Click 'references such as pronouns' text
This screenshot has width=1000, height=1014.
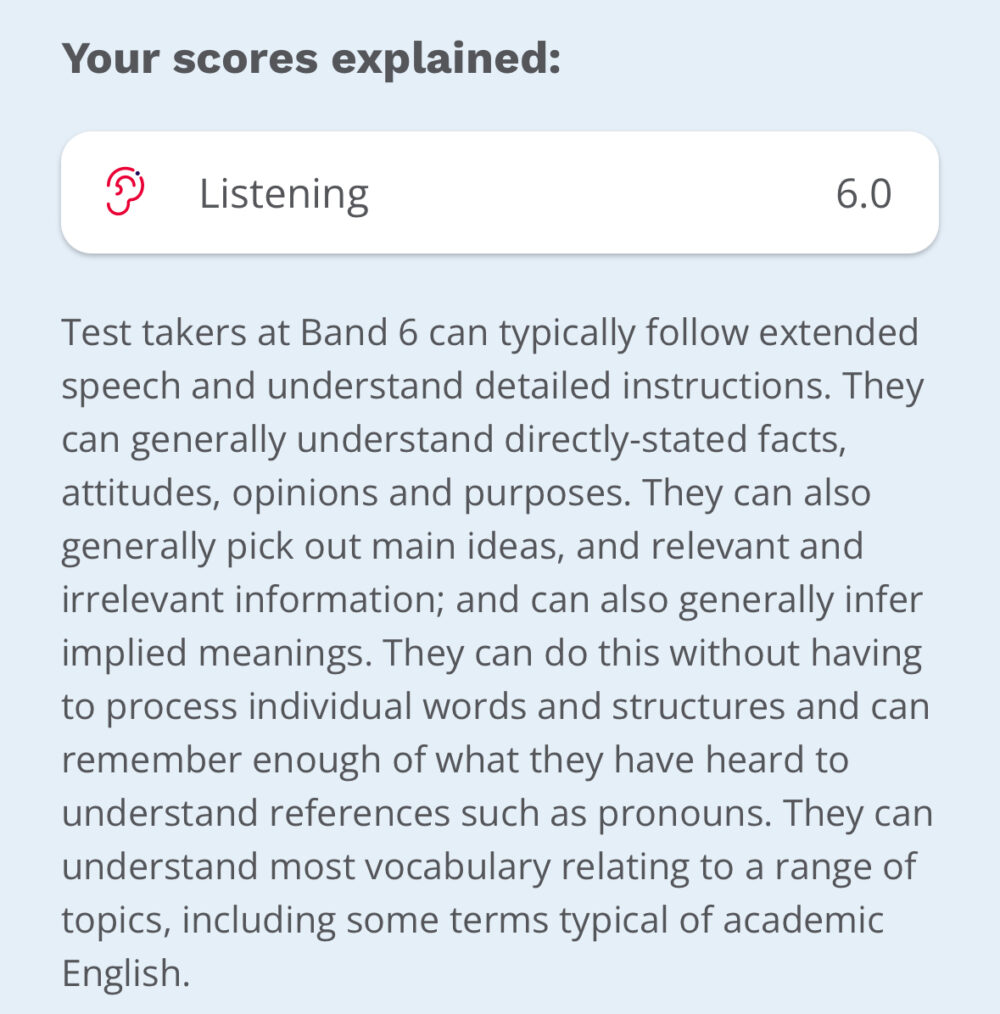[x=521, y=814]
